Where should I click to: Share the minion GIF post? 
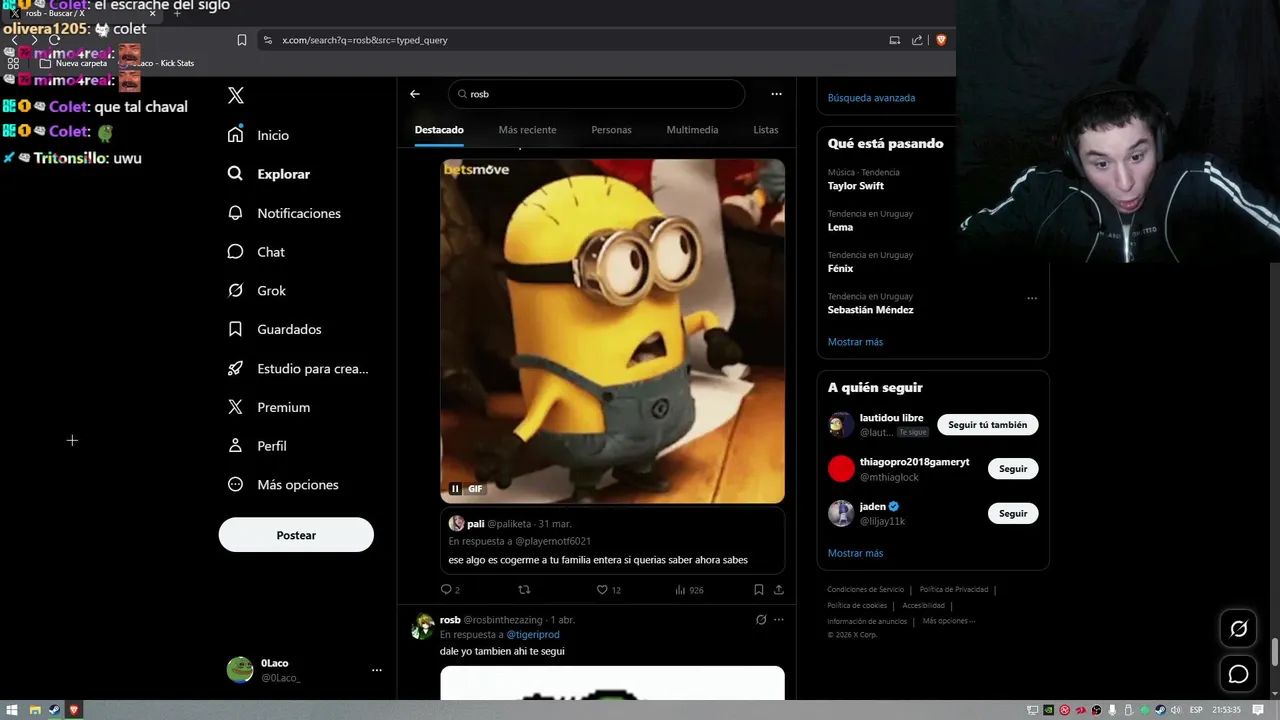coord(779,590)
